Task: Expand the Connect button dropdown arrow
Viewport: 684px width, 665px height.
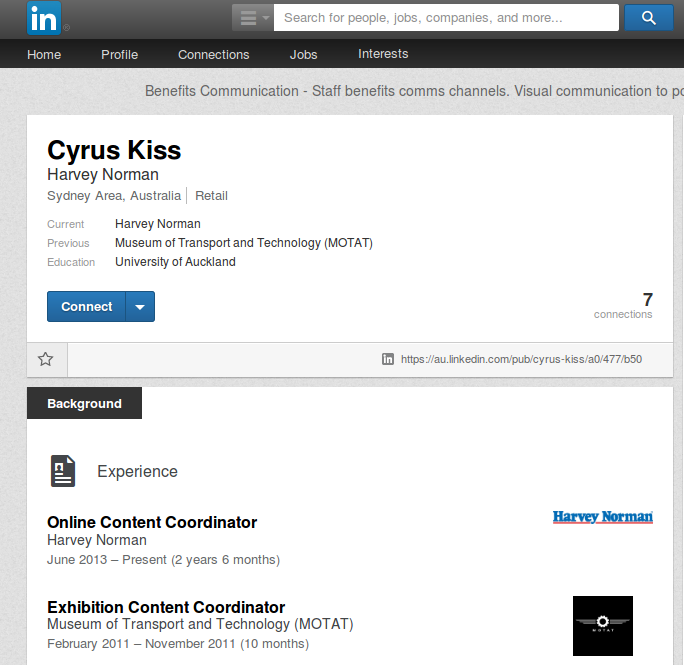Action: pyautogui.click(x=140, y=307)
